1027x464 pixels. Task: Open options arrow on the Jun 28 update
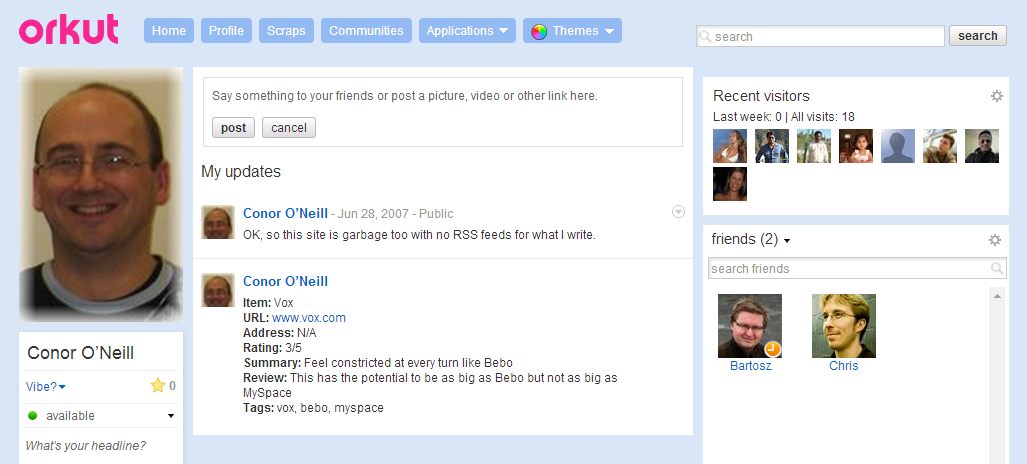[x=679, y=212]
